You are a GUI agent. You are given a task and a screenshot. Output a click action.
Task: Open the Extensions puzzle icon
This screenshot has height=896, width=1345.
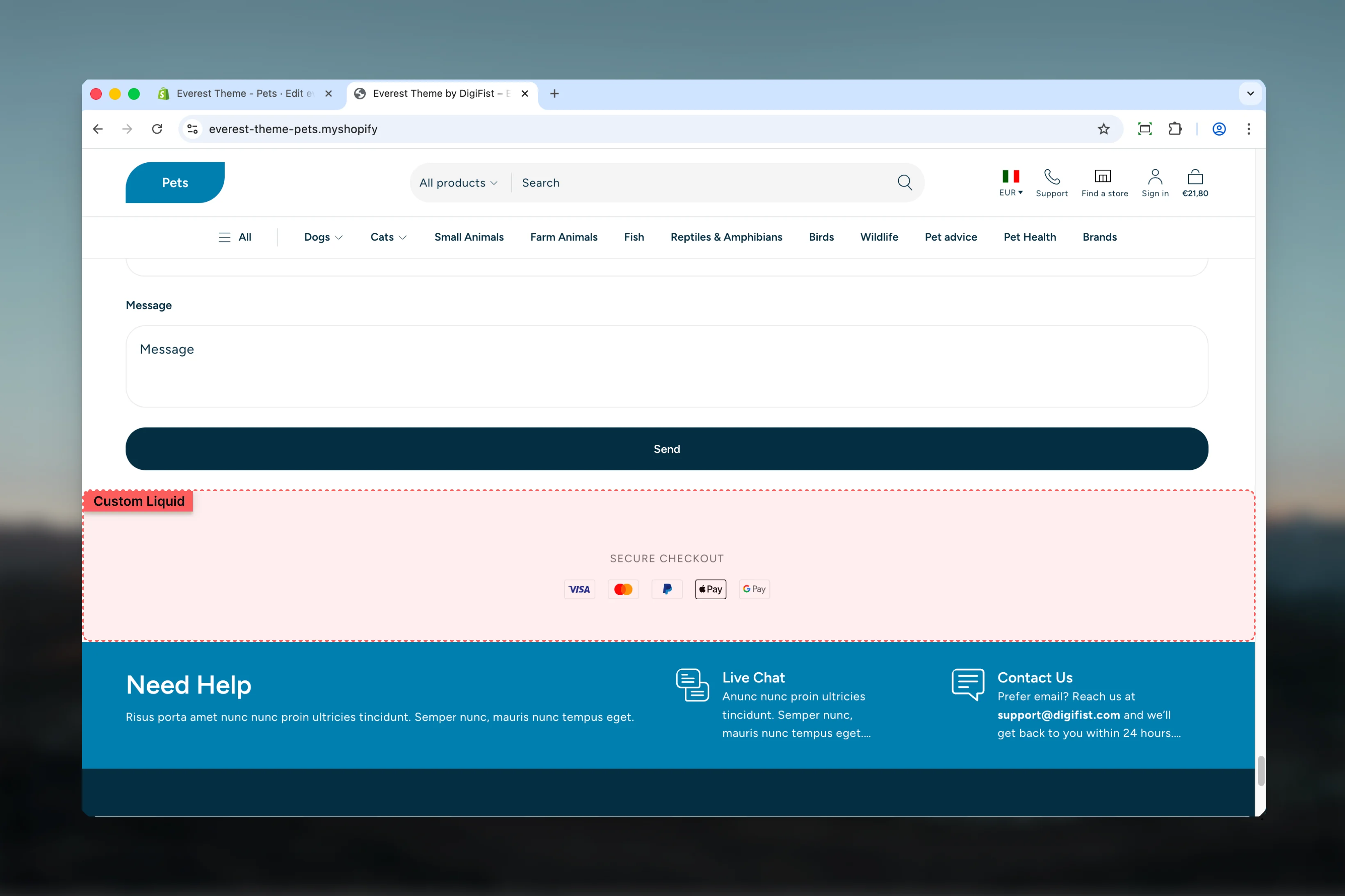[x=1175, y=129]
